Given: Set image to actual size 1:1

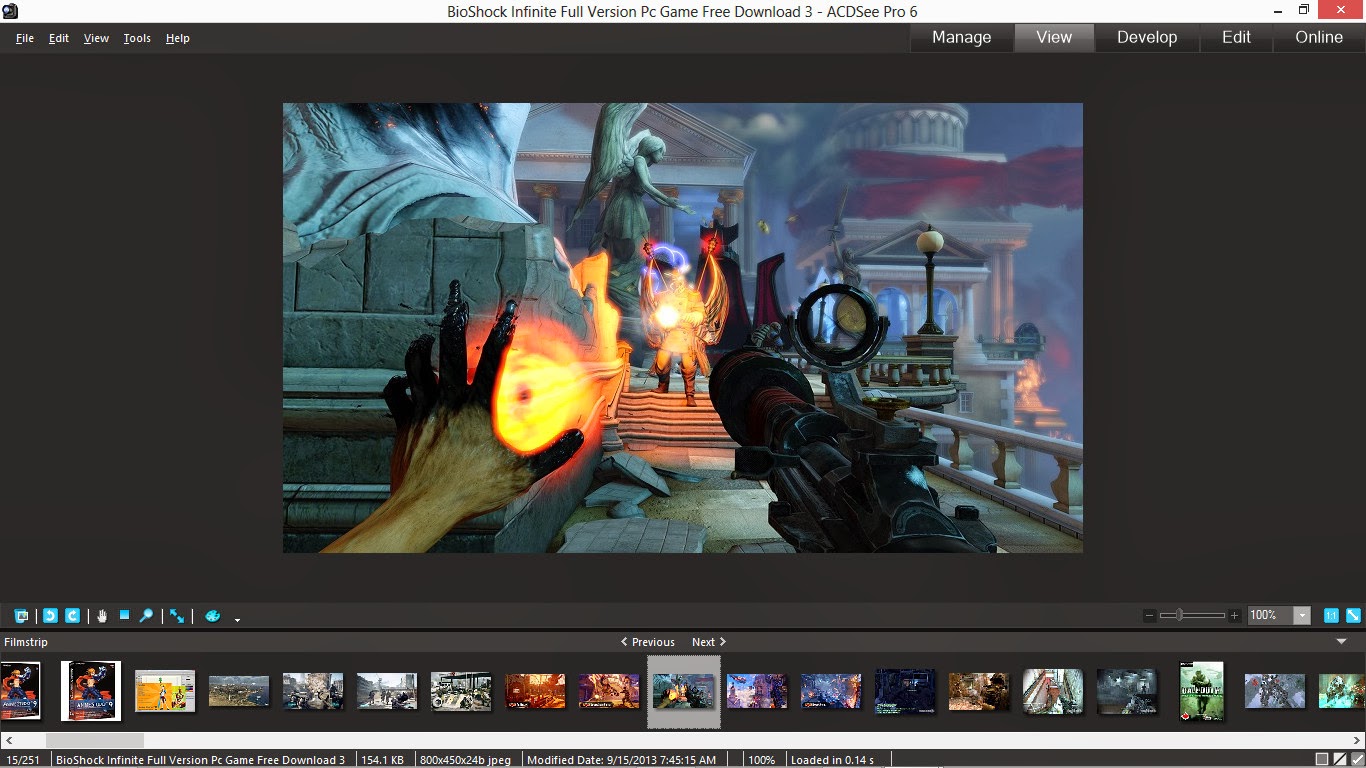Looking at the screenshot, I should coord(1331,616).
